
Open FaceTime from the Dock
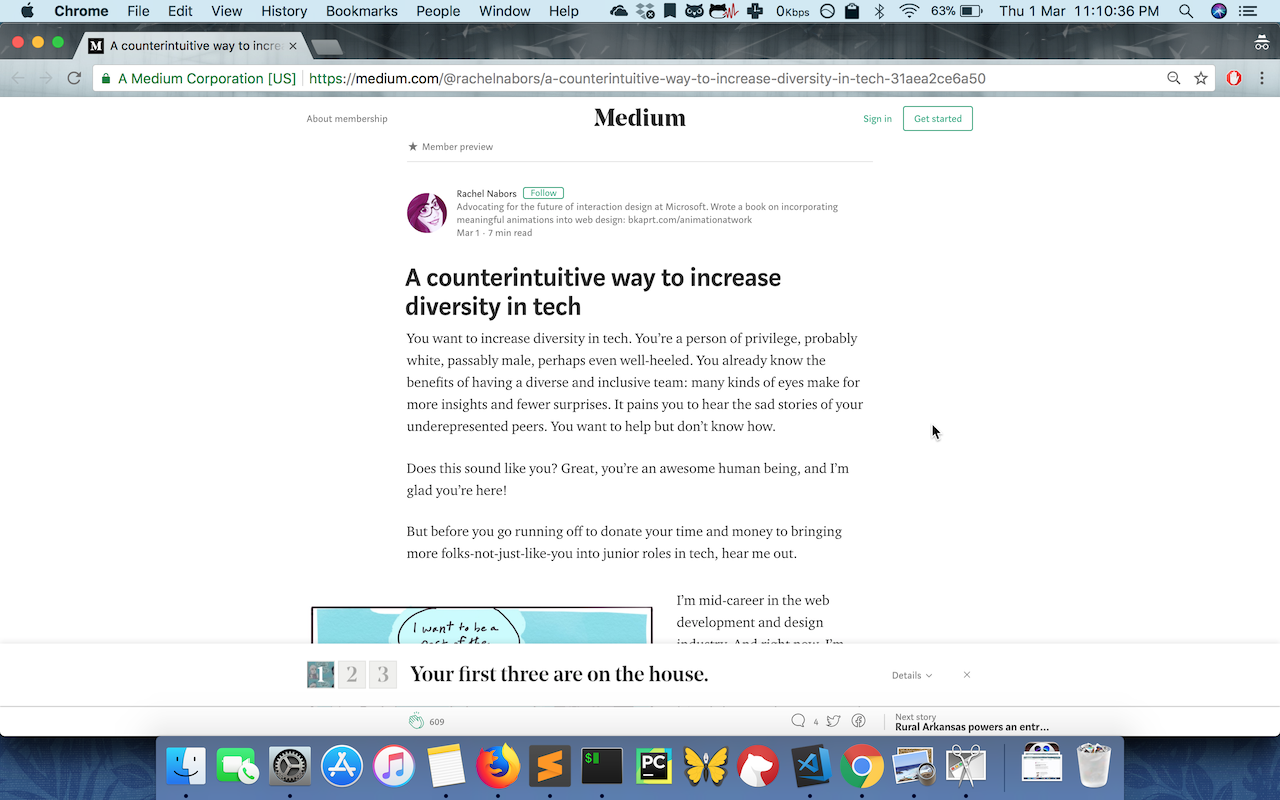pyautogui.click(x=238, y=767)
